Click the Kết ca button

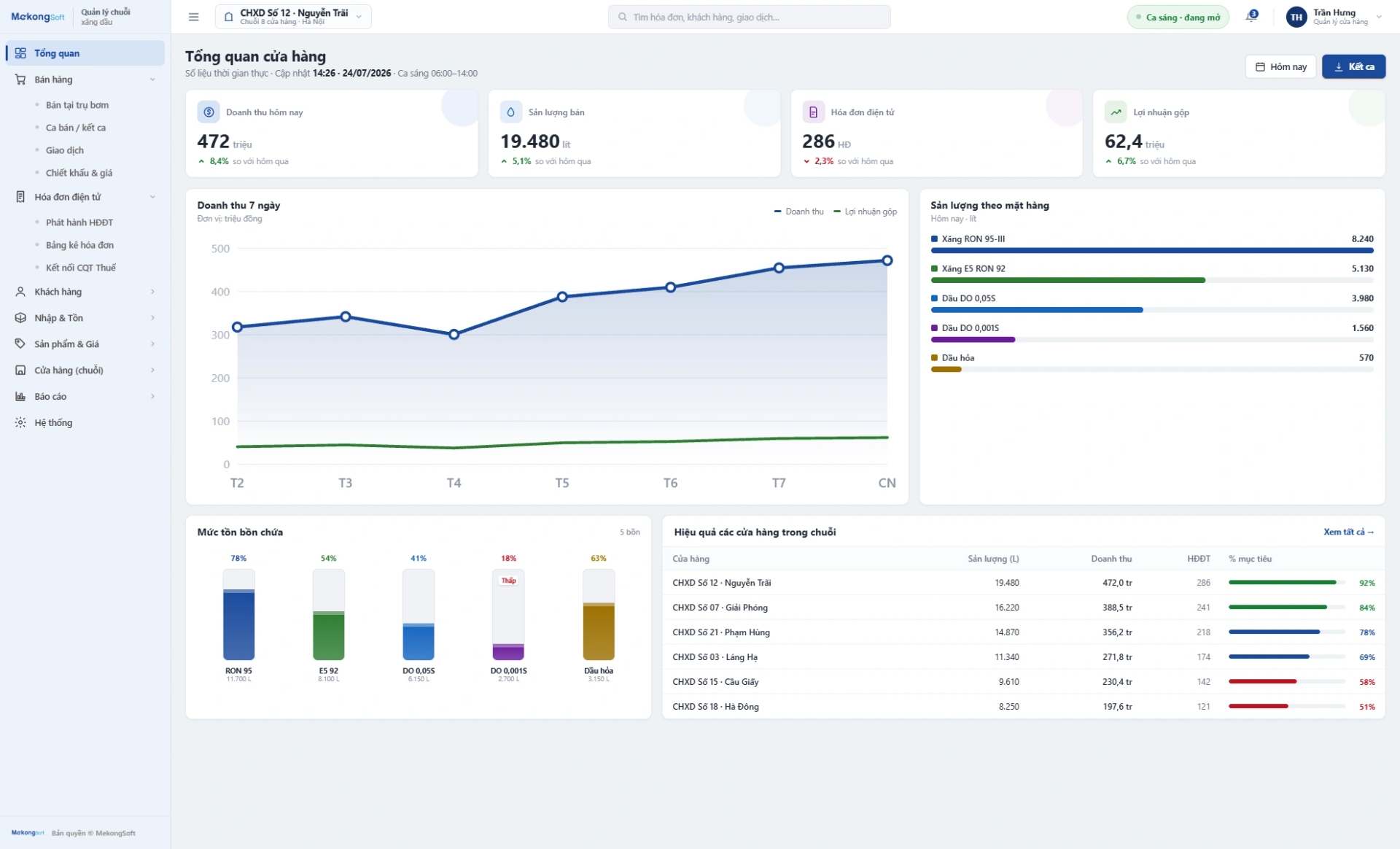[1353, 66]
